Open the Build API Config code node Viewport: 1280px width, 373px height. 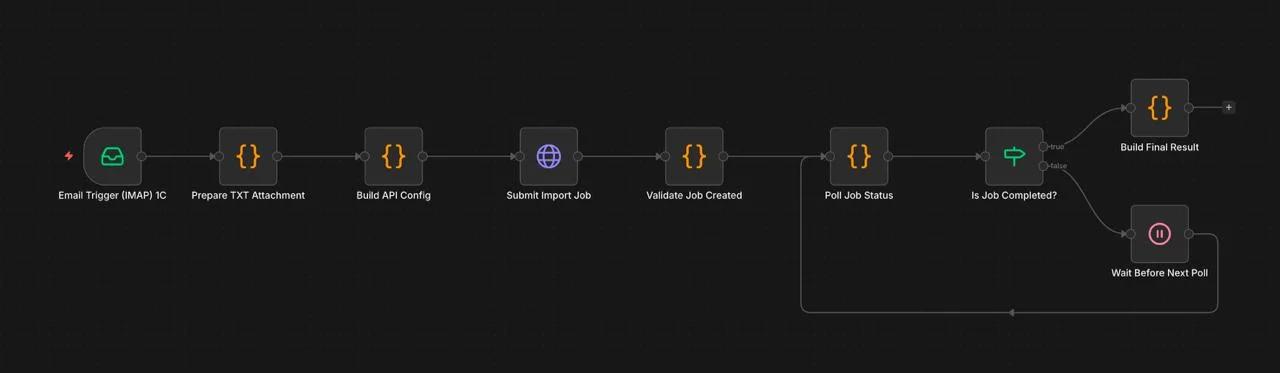point(394,156)
